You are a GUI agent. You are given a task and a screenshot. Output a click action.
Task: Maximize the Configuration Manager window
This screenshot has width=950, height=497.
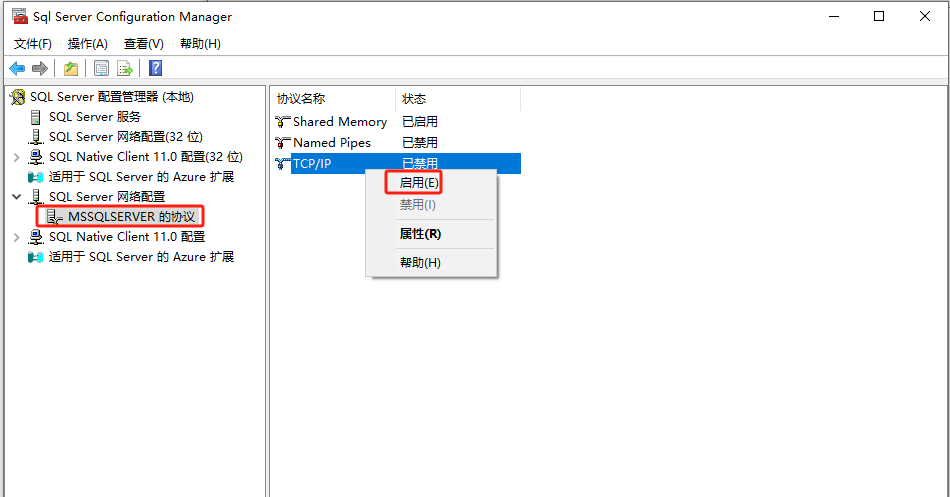coord(879,16)
